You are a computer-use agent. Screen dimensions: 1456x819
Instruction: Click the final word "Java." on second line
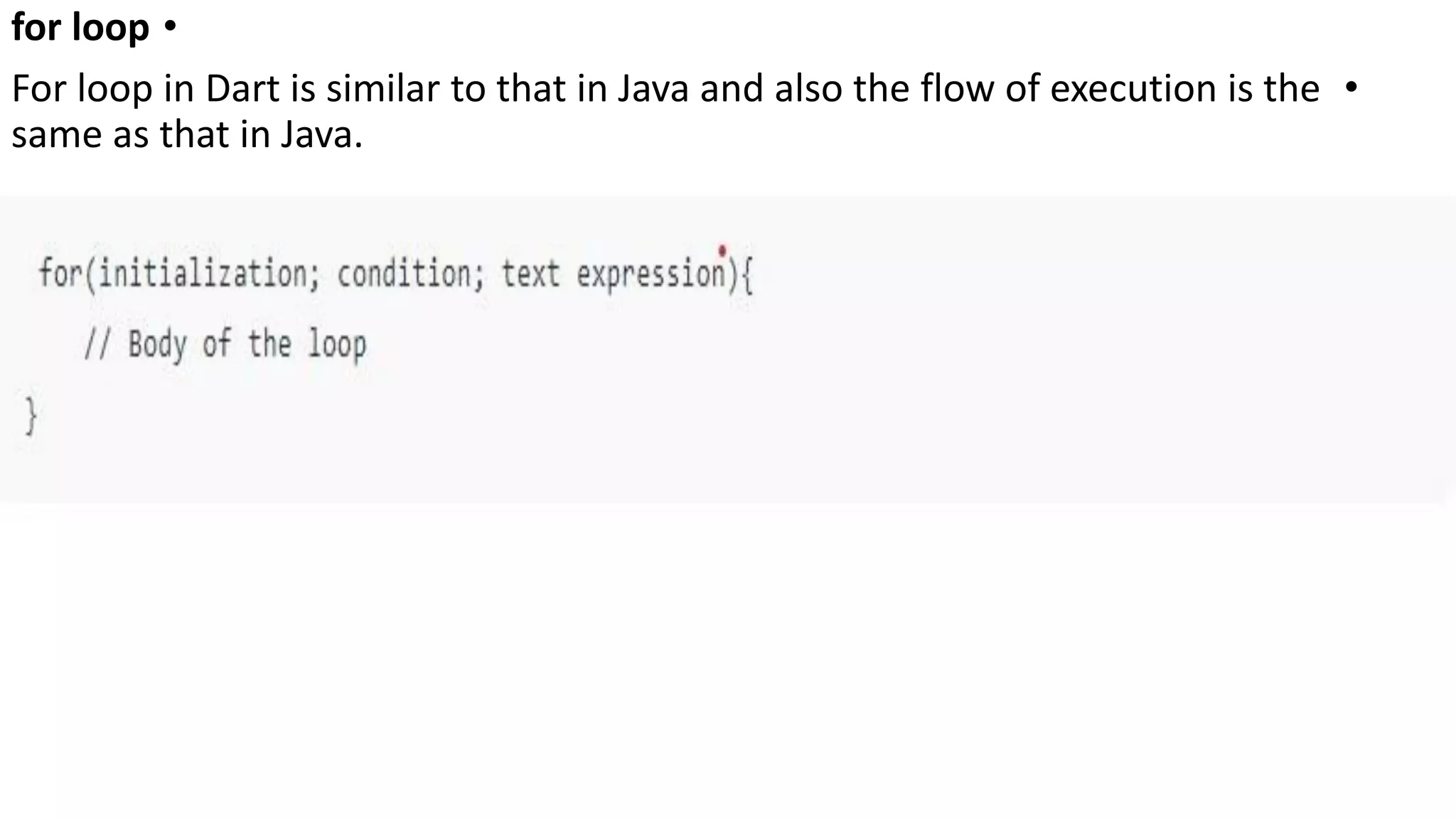point(321,134)
